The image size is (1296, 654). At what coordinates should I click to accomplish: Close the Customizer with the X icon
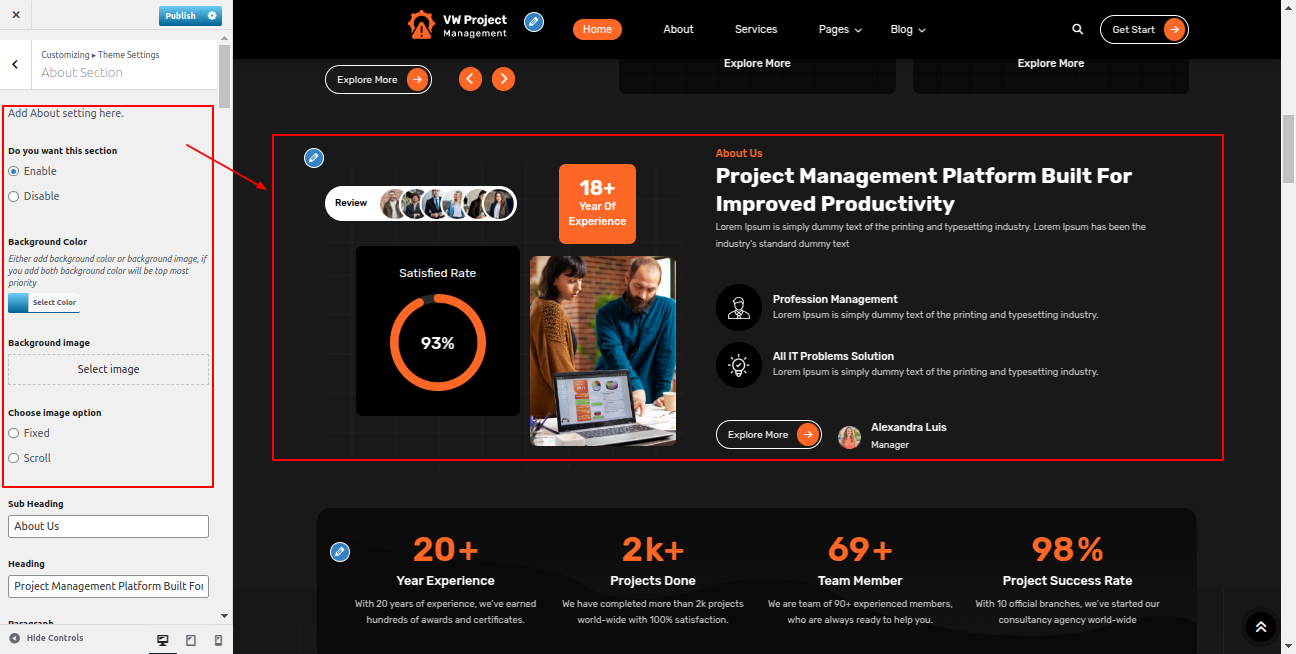[x=16, y=16]
